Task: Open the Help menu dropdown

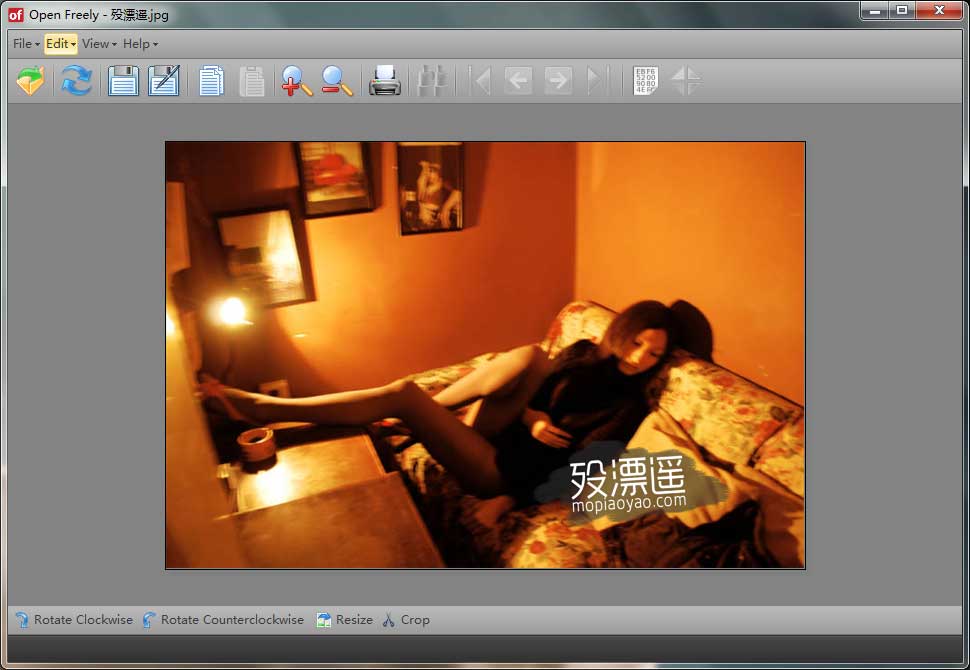Action: coord(140,44)
